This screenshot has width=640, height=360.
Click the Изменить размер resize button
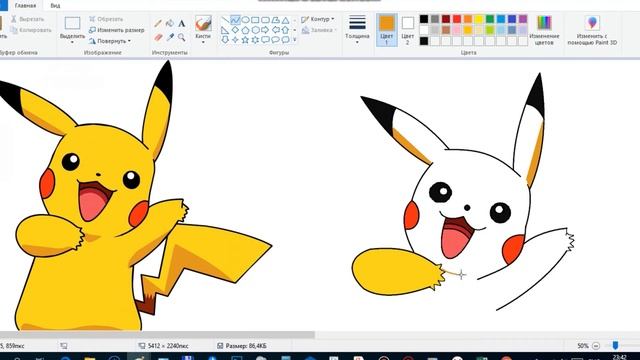pos(117,30)
